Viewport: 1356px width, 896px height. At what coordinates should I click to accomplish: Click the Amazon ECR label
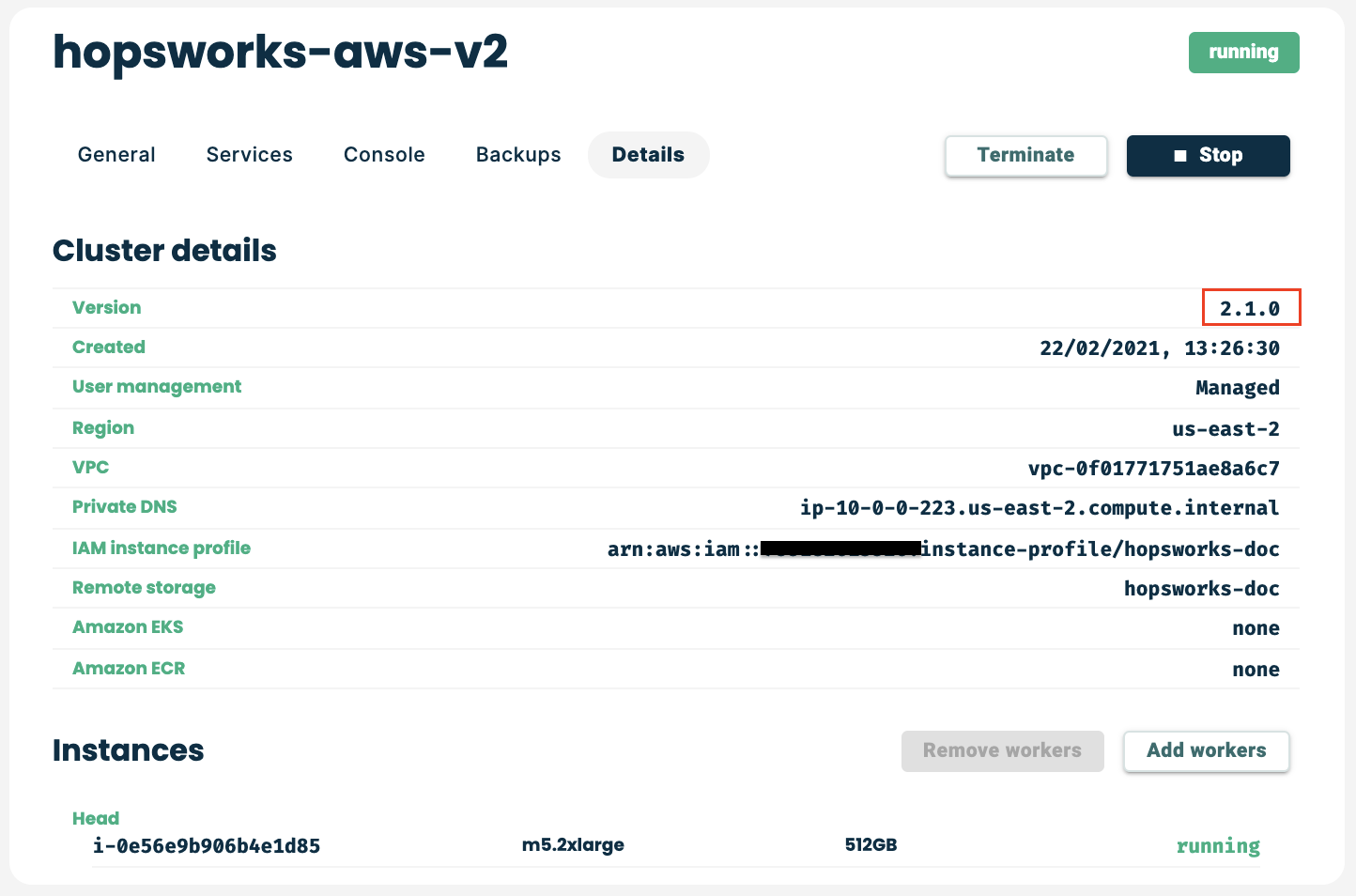(129, 669)
